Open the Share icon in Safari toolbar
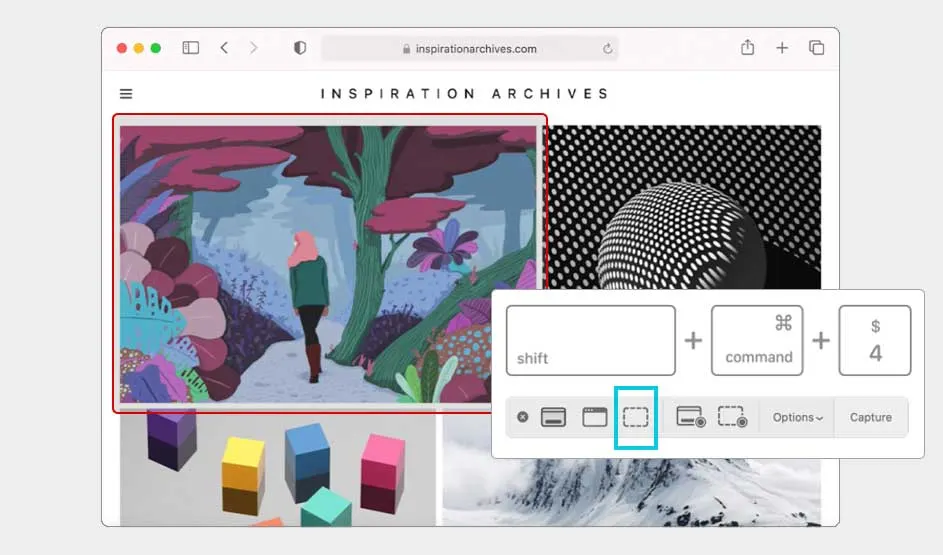The width and height of the screenshot is (943, 555). coord(748,48)
